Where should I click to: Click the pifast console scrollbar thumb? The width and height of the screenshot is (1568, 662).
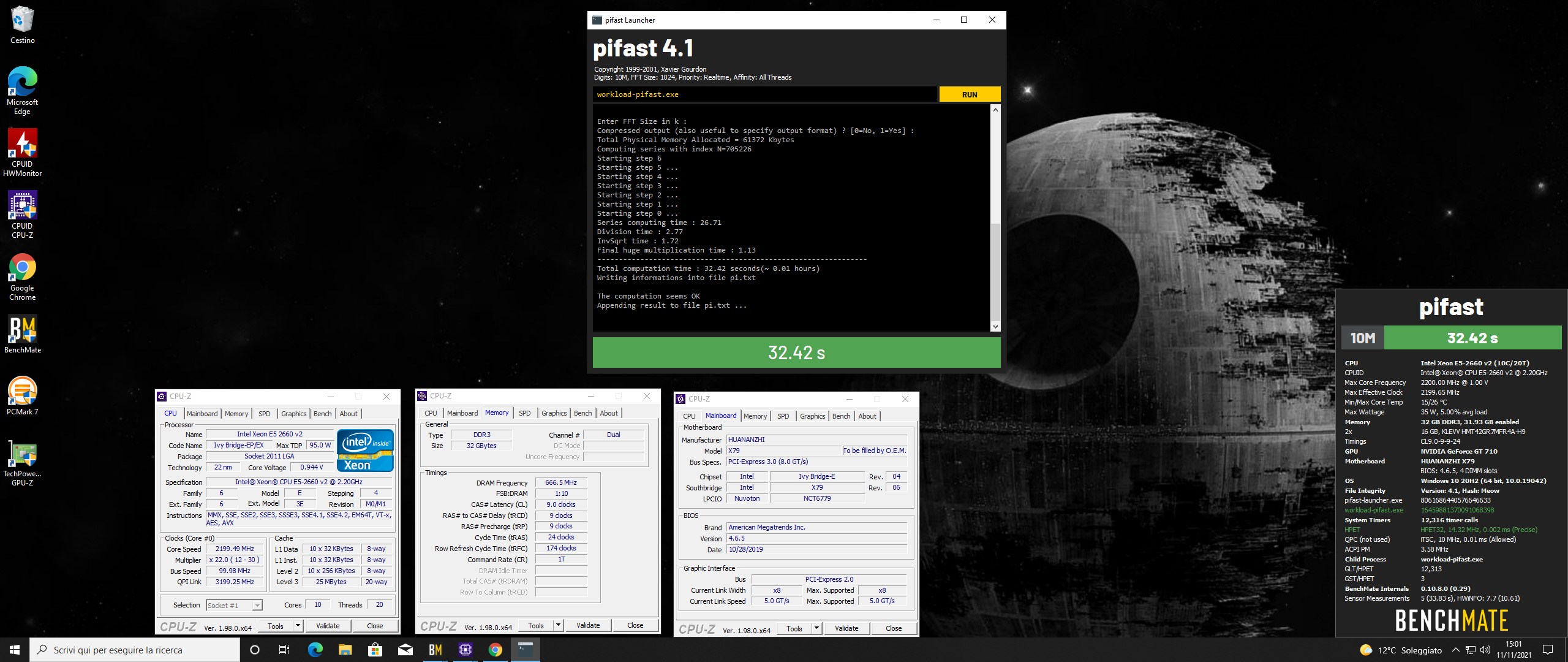tap(995, 272)
